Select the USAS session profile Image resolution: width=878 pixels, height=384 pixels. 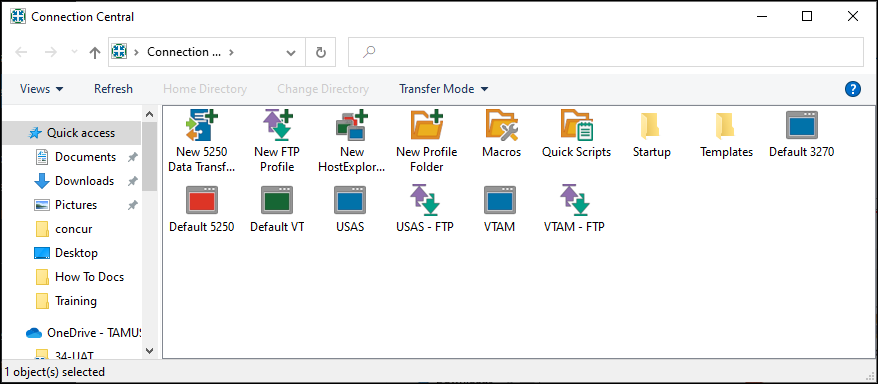[x=351, y=200]
